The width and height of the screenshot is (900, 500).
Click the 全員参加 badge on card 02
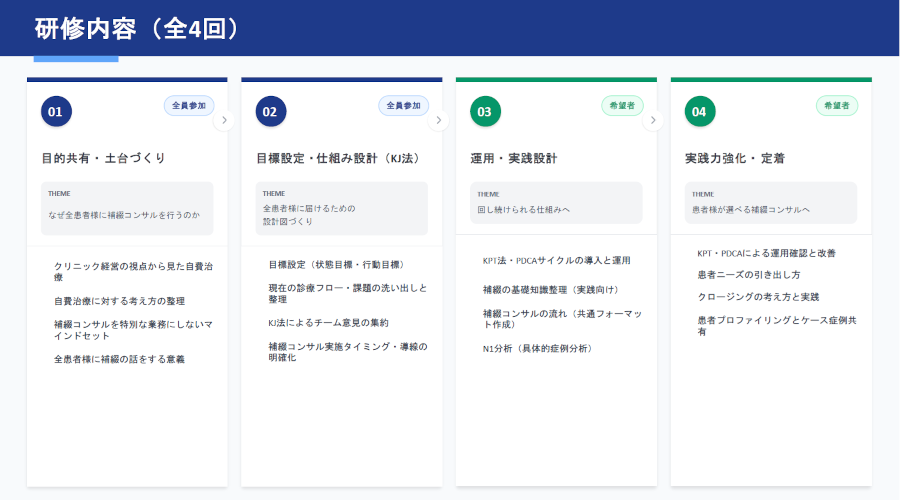coord(404,106)
